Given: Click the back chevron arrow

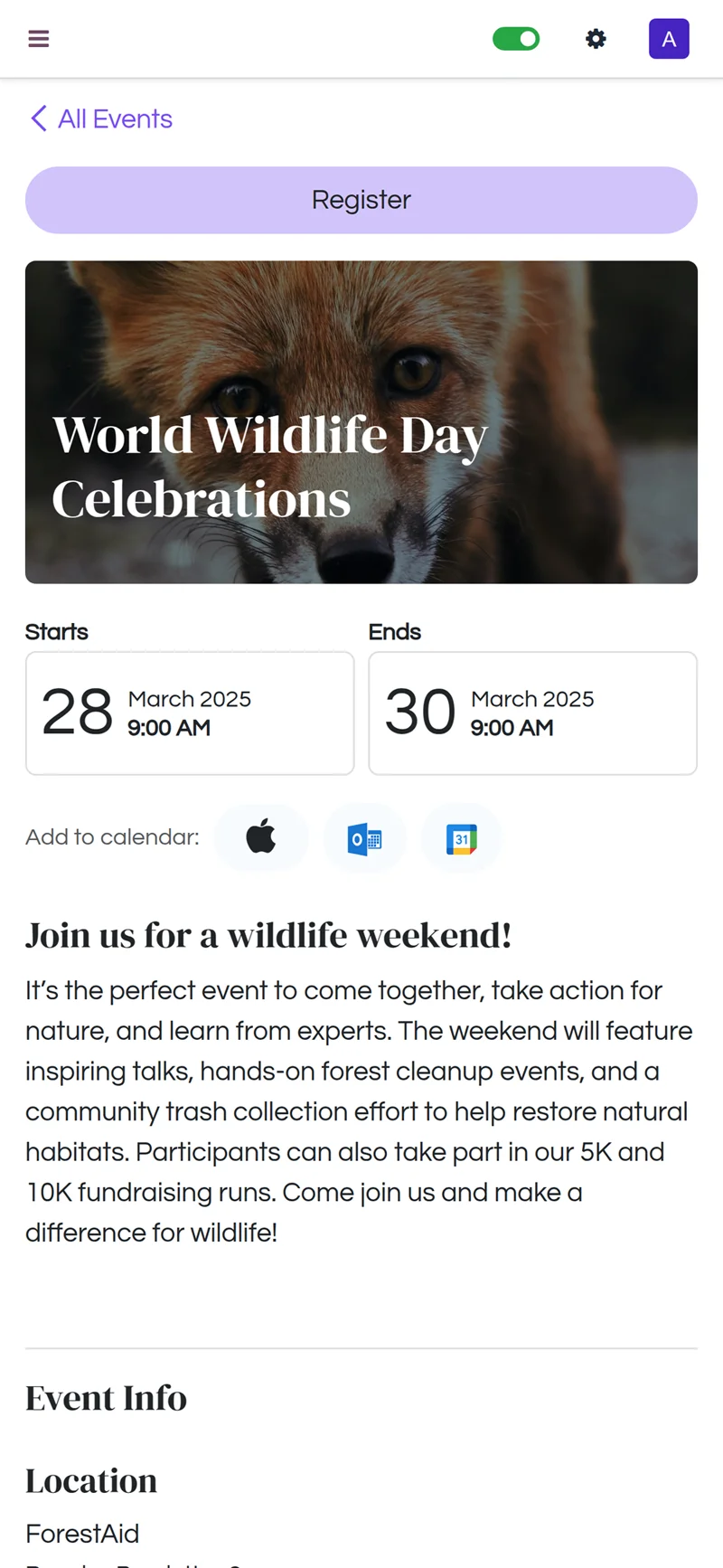Looking at the screenshot, I should [x=38, y=118].
